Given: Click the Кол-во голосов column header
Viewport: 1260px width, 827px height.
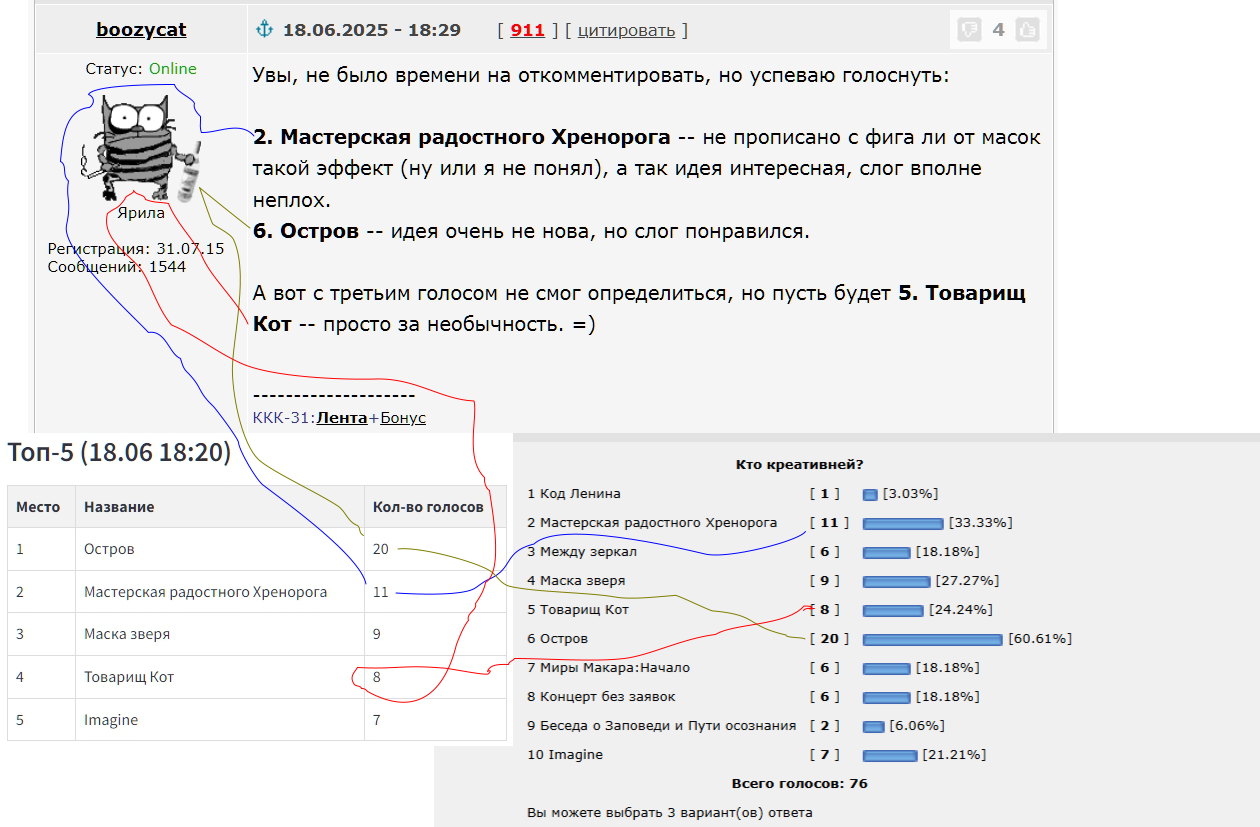Looking at the screenshot, I should (427, 507).
